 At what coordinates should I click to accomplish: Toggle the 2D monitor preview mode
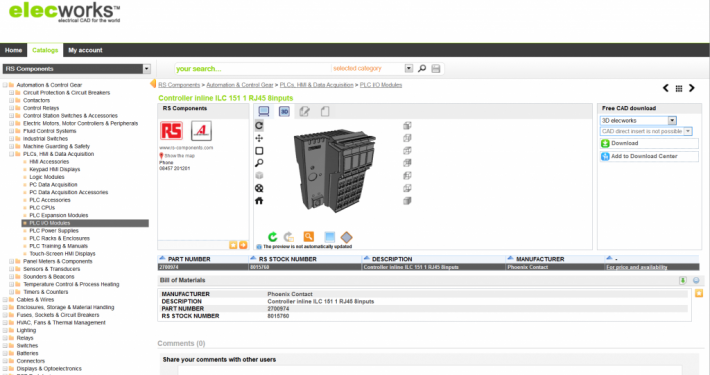coord(264,111)
